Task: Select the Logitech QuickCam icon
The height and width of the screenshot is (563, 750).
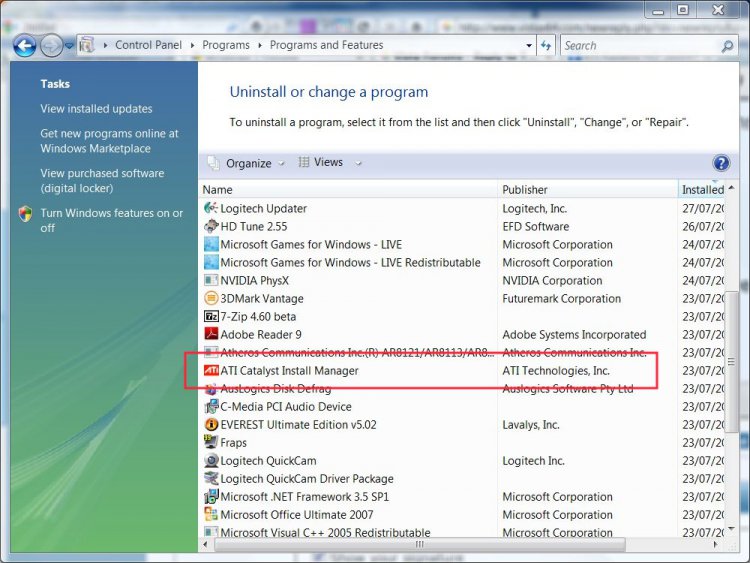Action: pyautogui.click(x=211, y=460)
